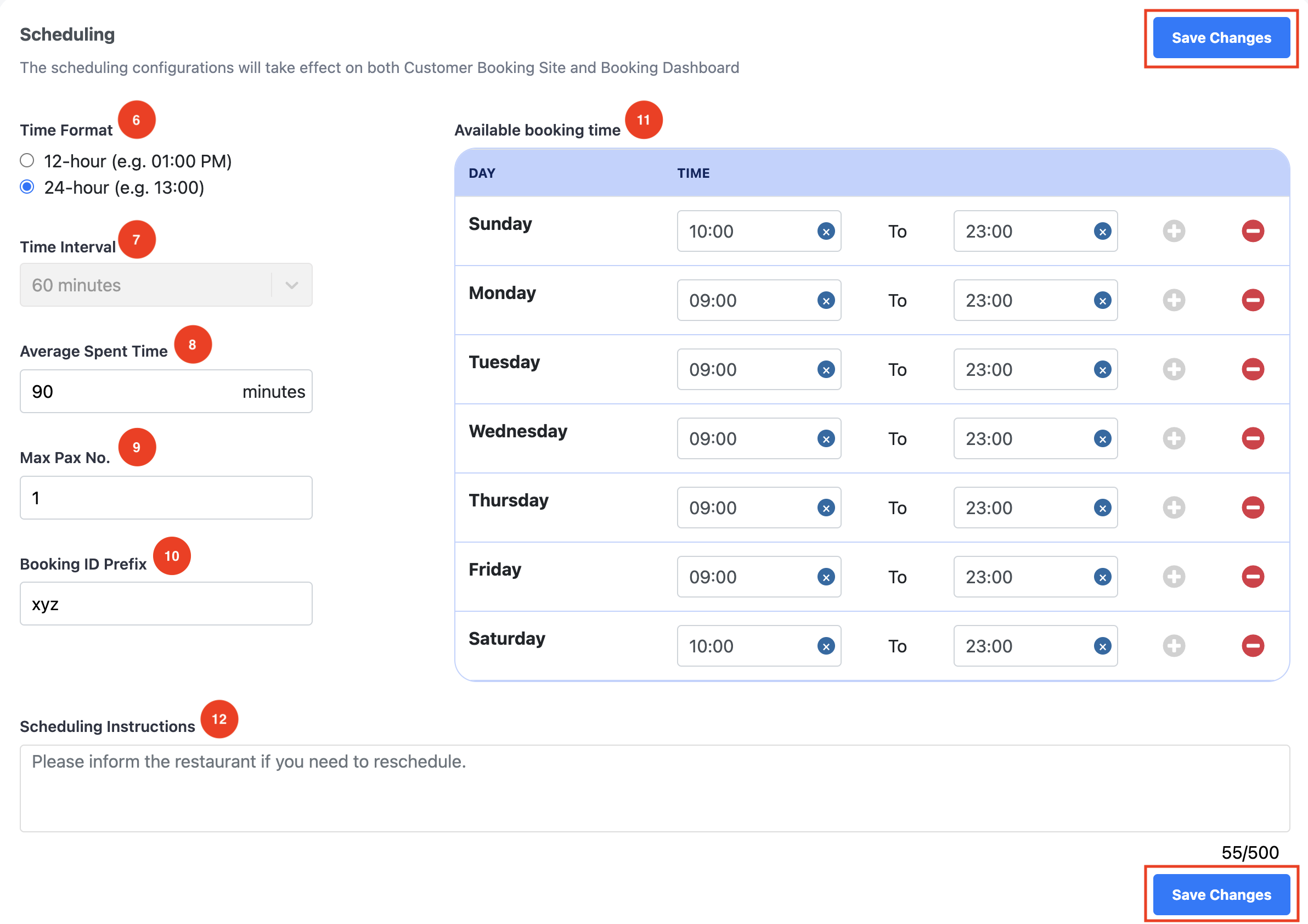This screenshot has width=1308, height=924.
Task: Delete the Saturday time slot
Action: coord(1252,646)
